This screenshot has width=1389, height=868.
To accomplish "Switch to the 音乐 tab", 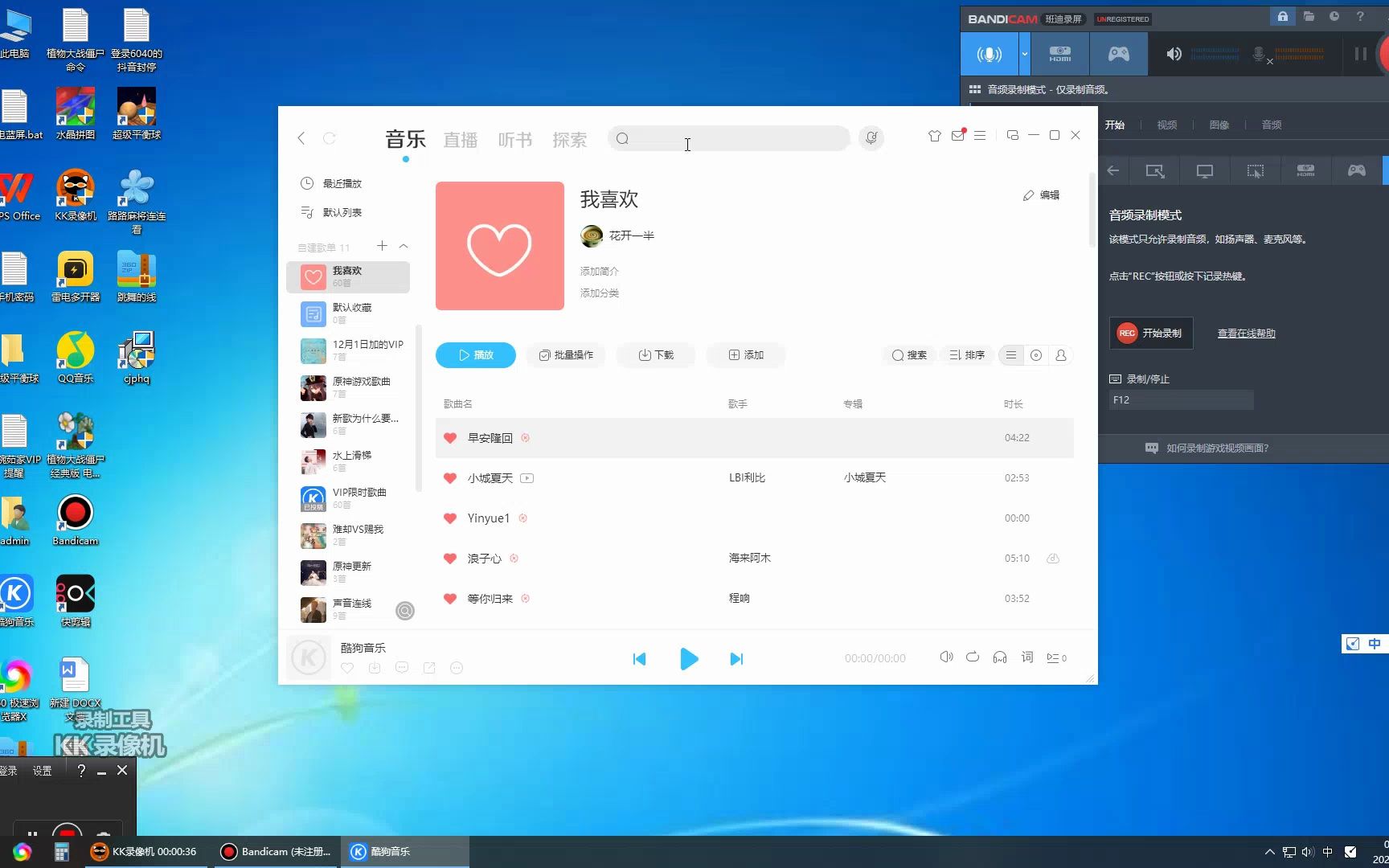I will (405, 139).
